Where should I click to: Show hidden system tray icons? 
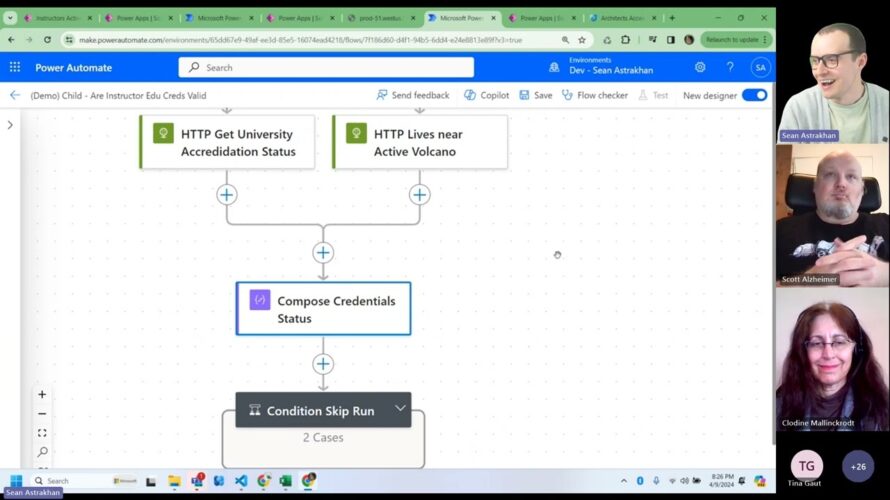coord(624,481)
